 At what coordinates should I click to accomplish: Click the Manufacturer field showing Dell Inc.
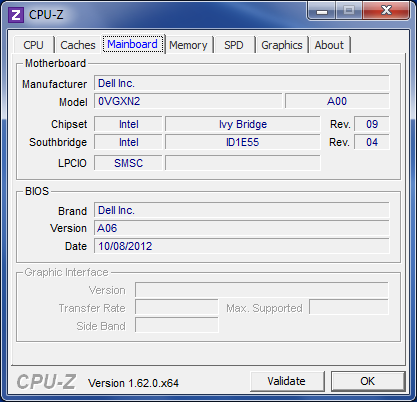click(241, 83)
